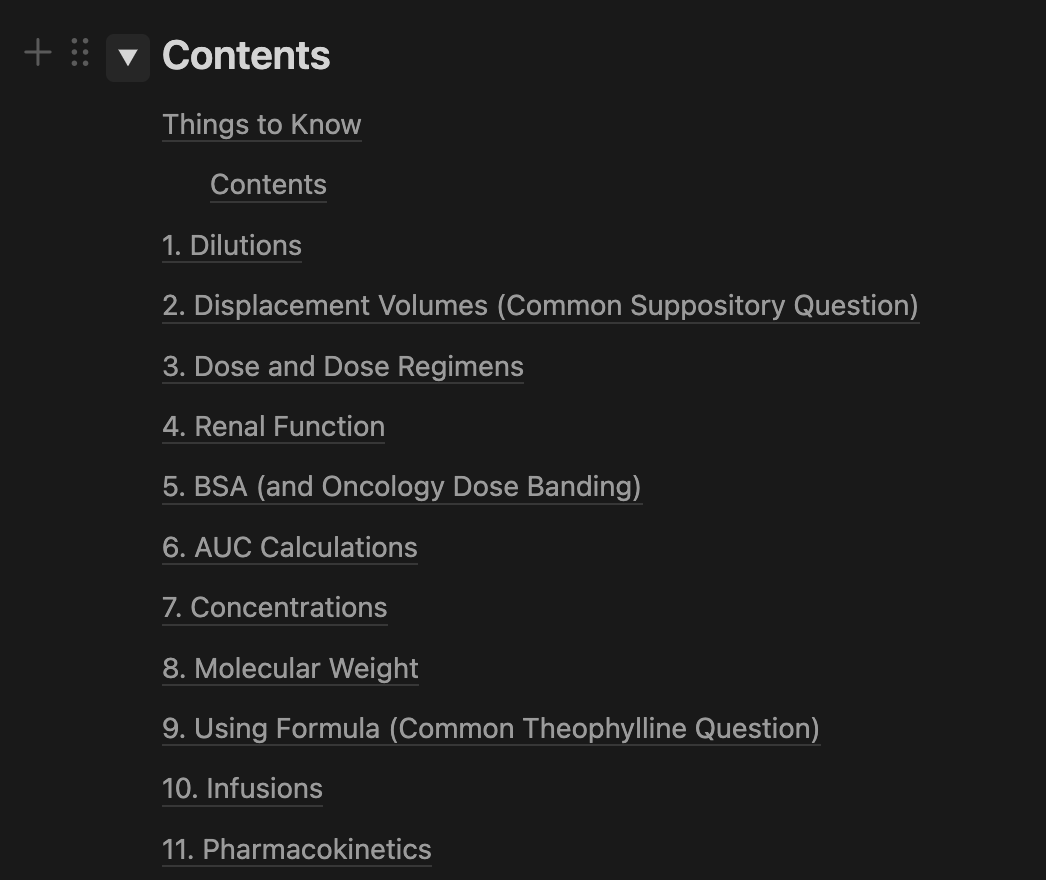Go to 6. AUC Calculations
Image resolution: width=1046 pixels, height=880 pixels.
[x=290, y=548]
